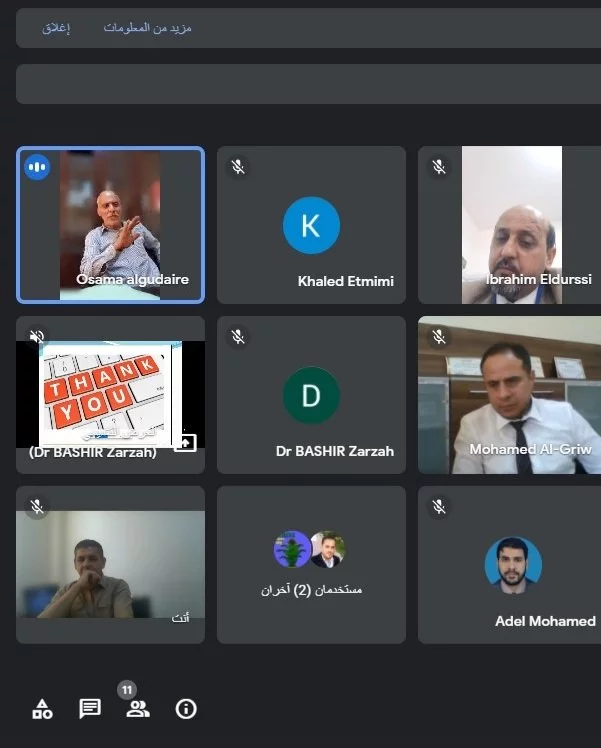Open the chat messages panel

(x=90, y=709)
